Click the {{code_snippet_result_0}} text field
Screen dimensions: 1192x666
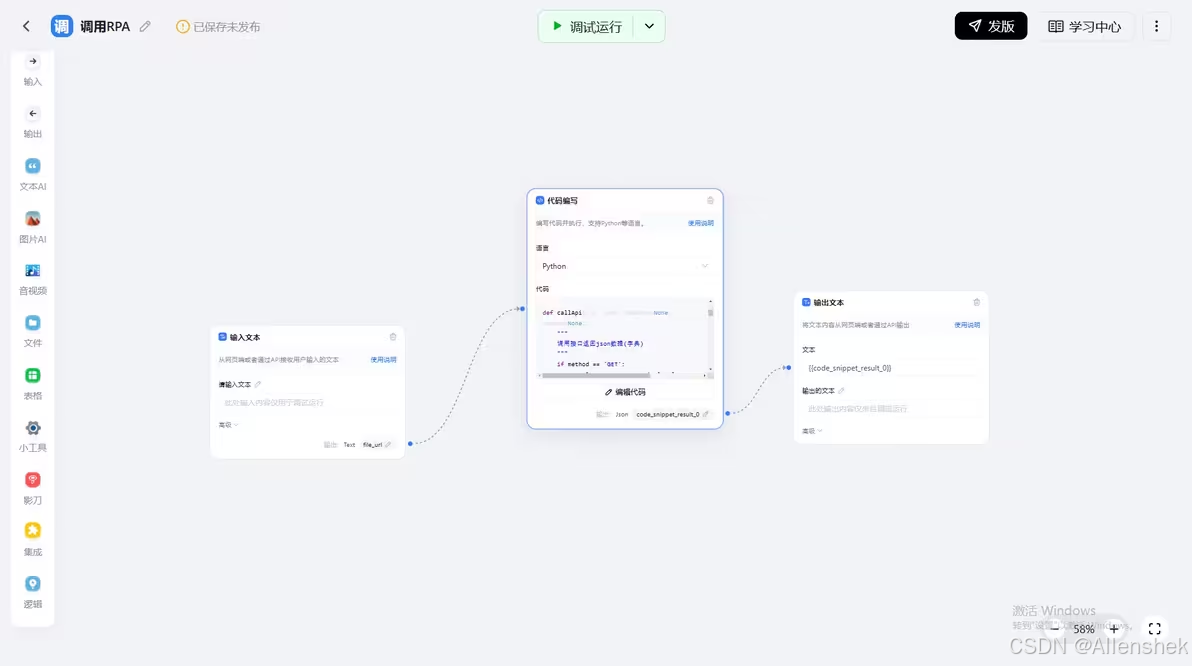pyautogui.click(x=890, y=368)
